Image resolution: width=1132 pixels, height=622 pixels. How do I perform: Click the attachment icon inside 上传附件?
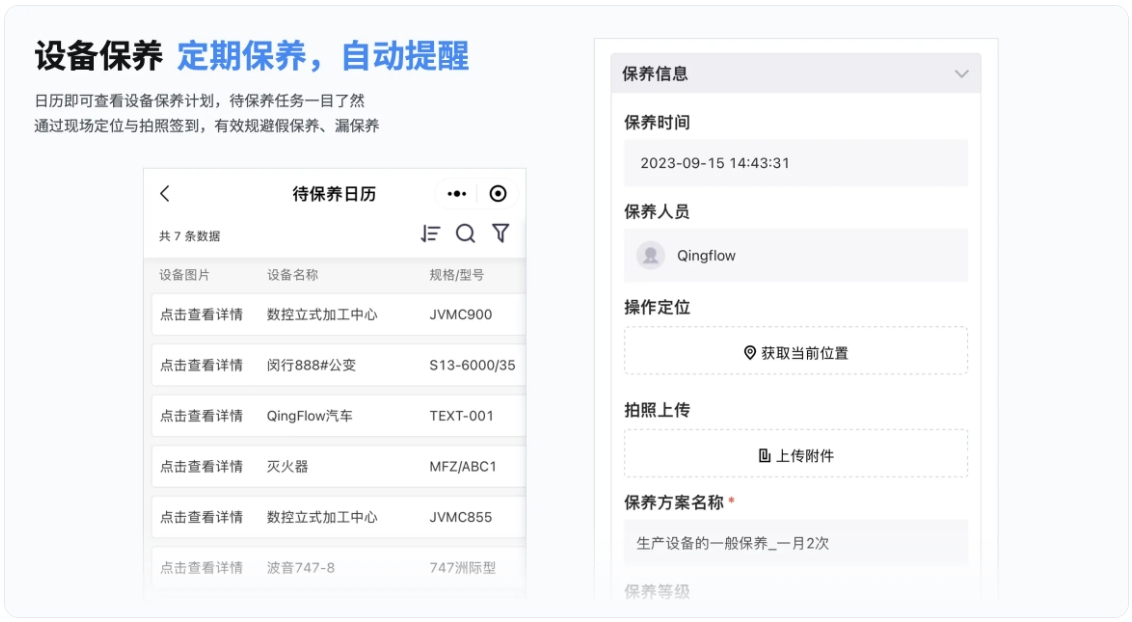(763, 453)
